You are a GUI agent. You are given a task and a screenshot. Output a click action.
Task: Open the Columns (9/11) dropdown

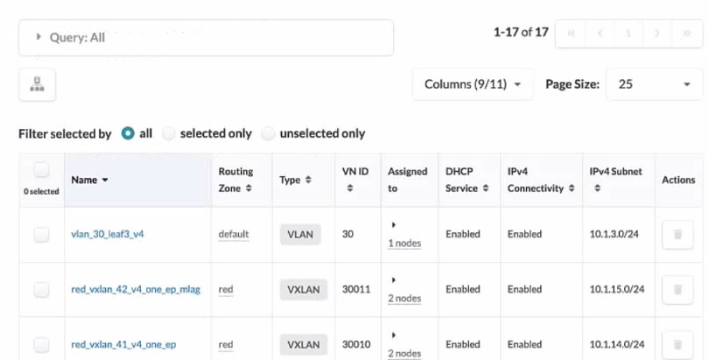tap(472, 84)
